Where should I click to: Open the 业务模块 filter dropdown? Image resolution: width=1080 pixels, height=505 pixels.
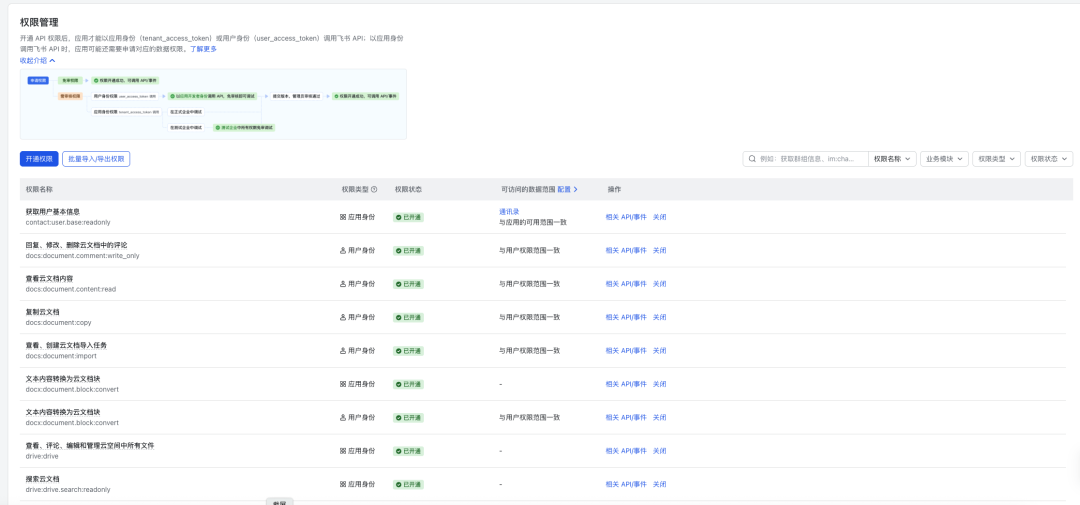point(943,159)
